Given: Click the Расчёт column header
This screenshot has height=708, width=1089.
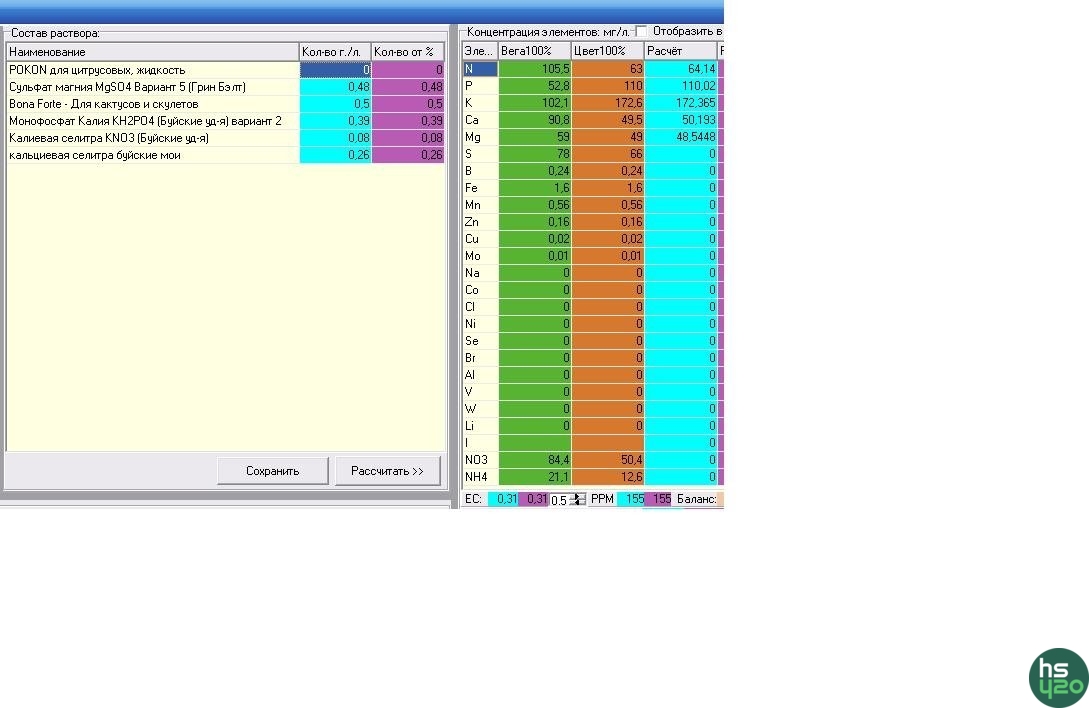Looking at the screenshot, I should pos(680,51).
